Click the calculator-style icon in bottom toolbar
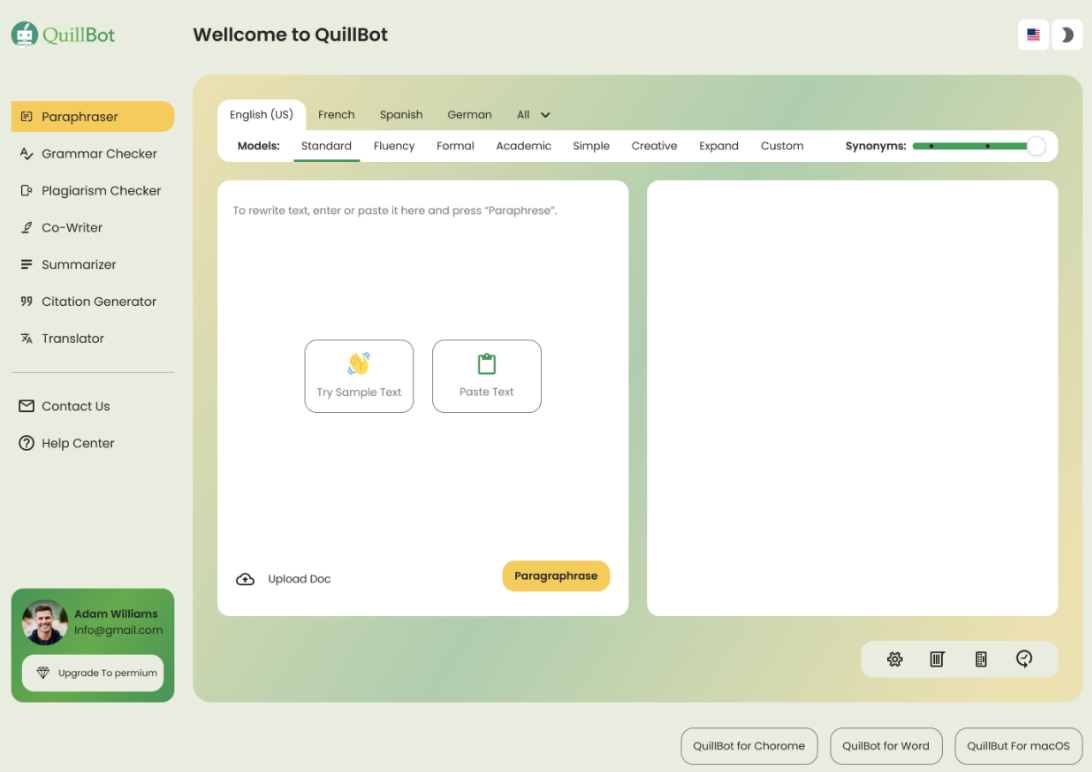Screen dimensions: 1092x772 [980, 659]
